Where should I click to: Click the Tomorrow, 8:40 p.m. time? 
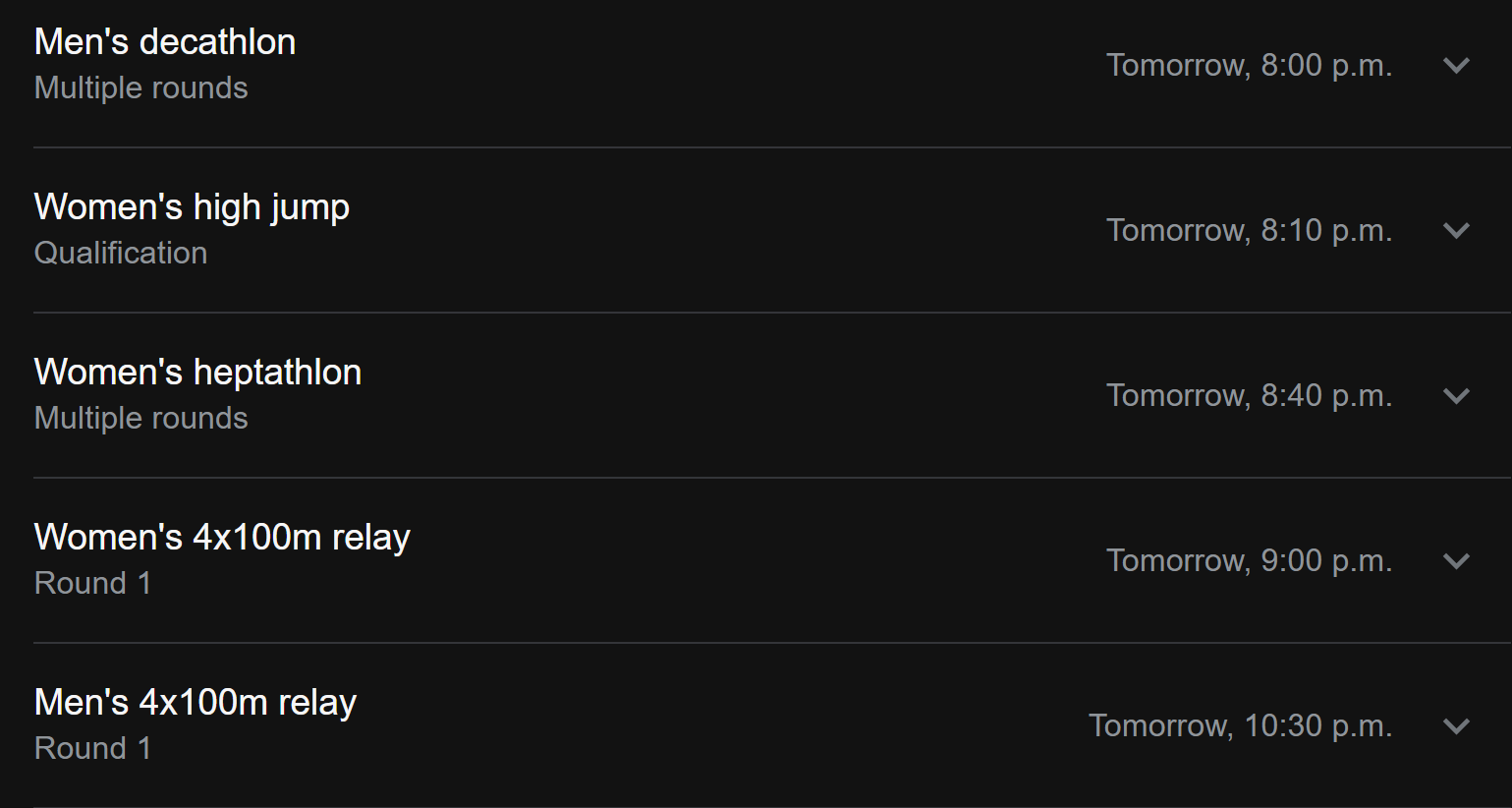(x=1249, y=396)
